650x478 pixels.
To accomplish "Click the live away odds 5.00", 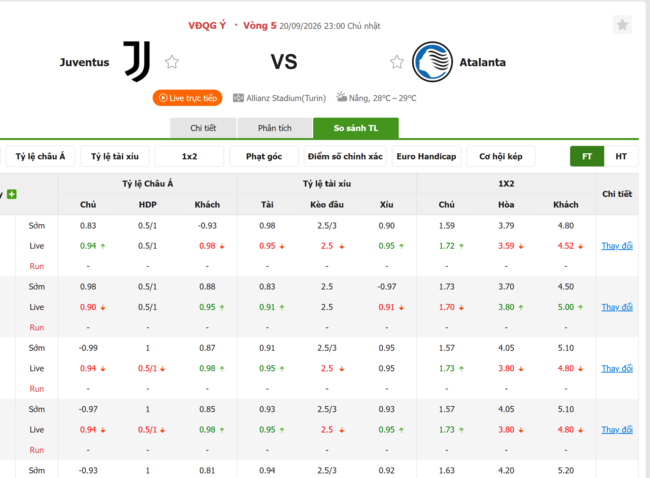I will click(565, 307).
